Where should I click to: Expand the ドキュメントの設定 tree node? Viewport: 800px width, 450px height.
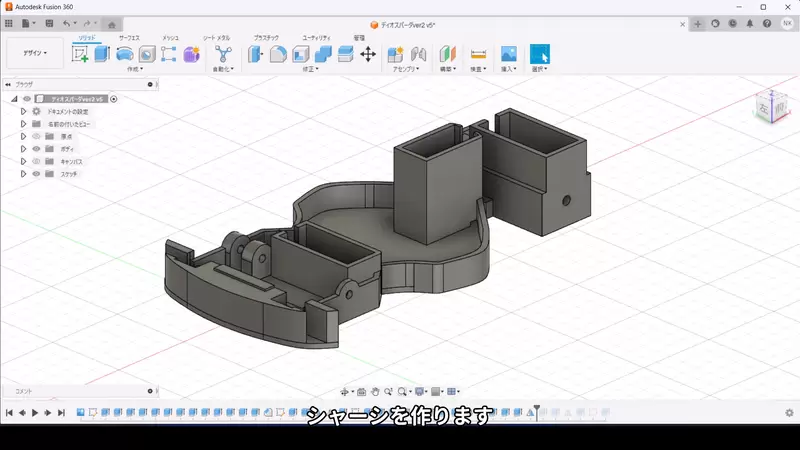(23, 111)
